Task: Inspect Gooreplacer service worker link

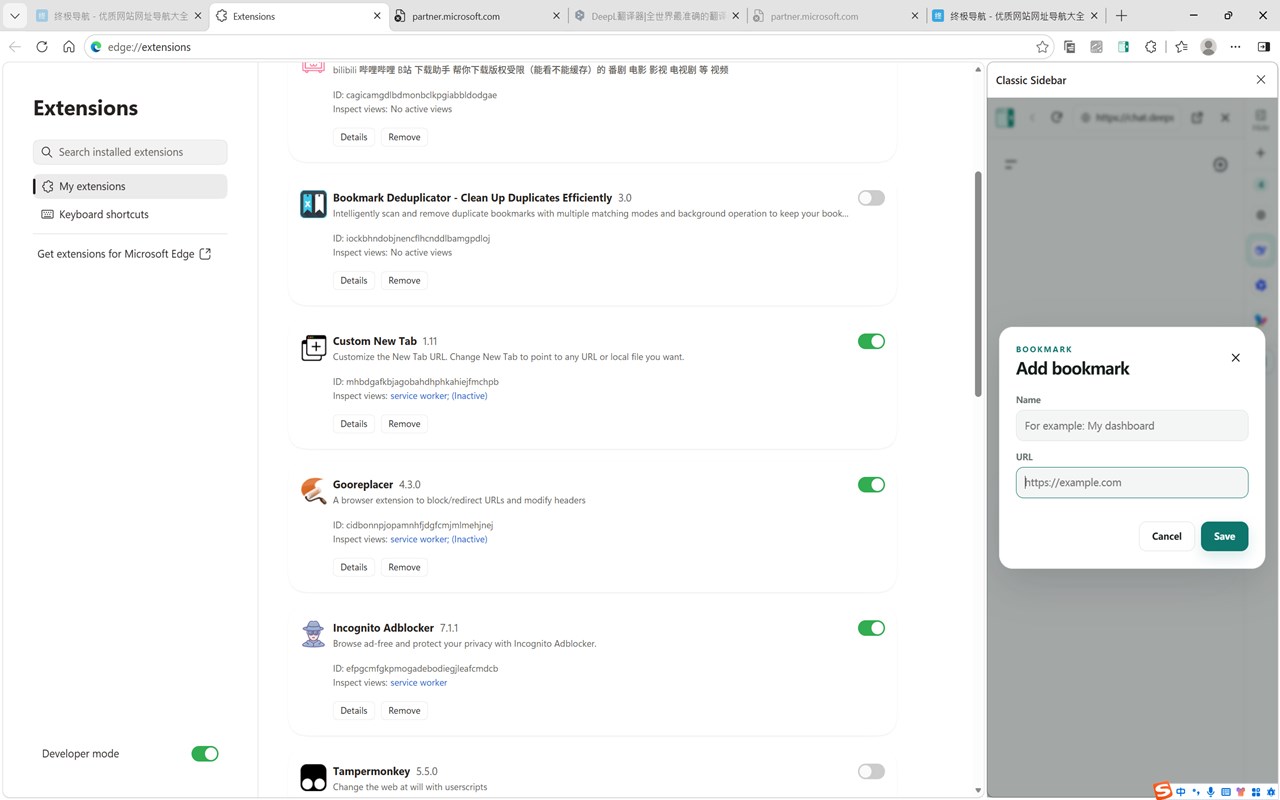Action: (439, 539)
